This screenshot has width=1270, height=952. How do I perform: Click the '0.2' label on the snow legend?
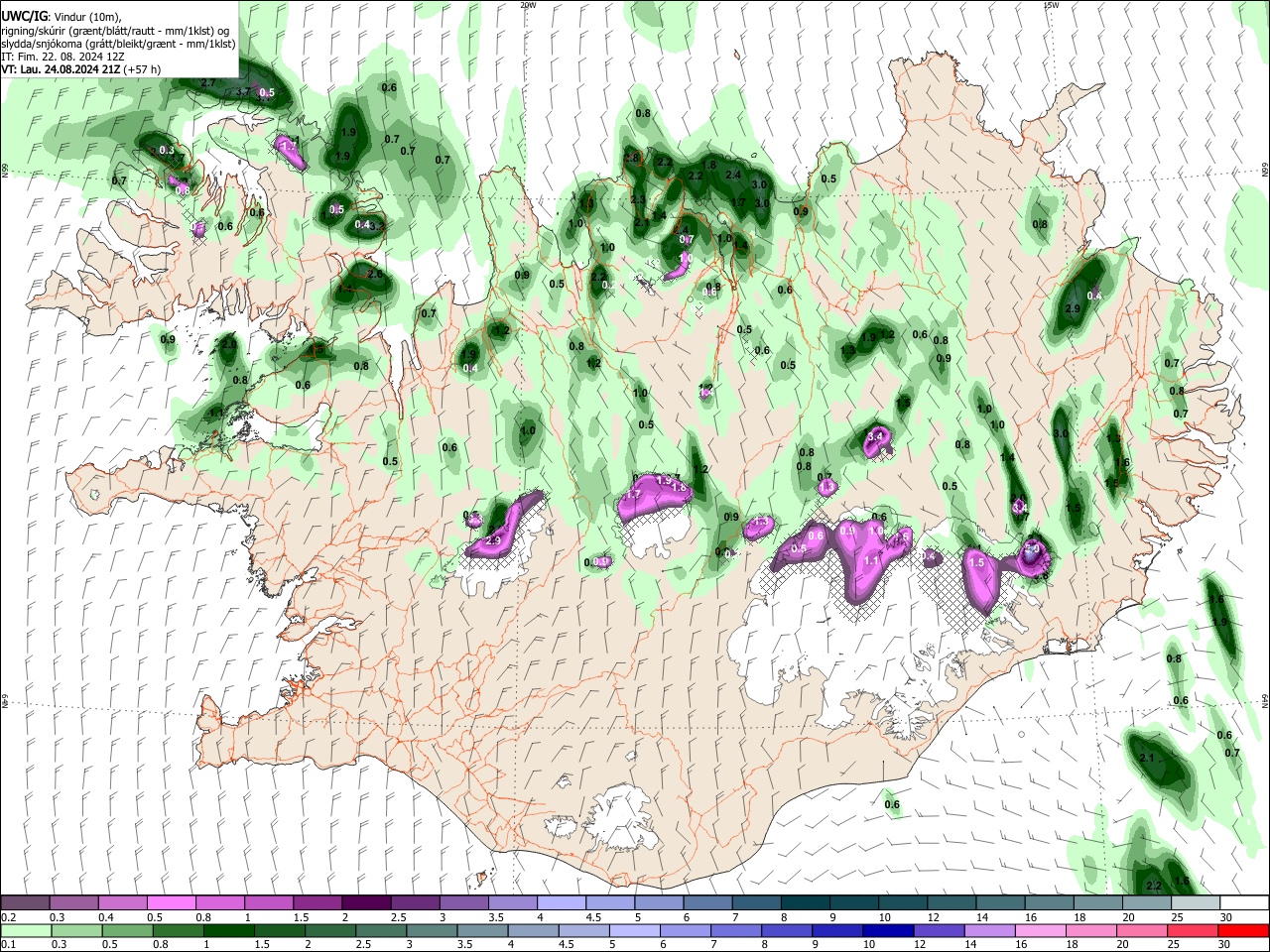(x=8, y=916)
